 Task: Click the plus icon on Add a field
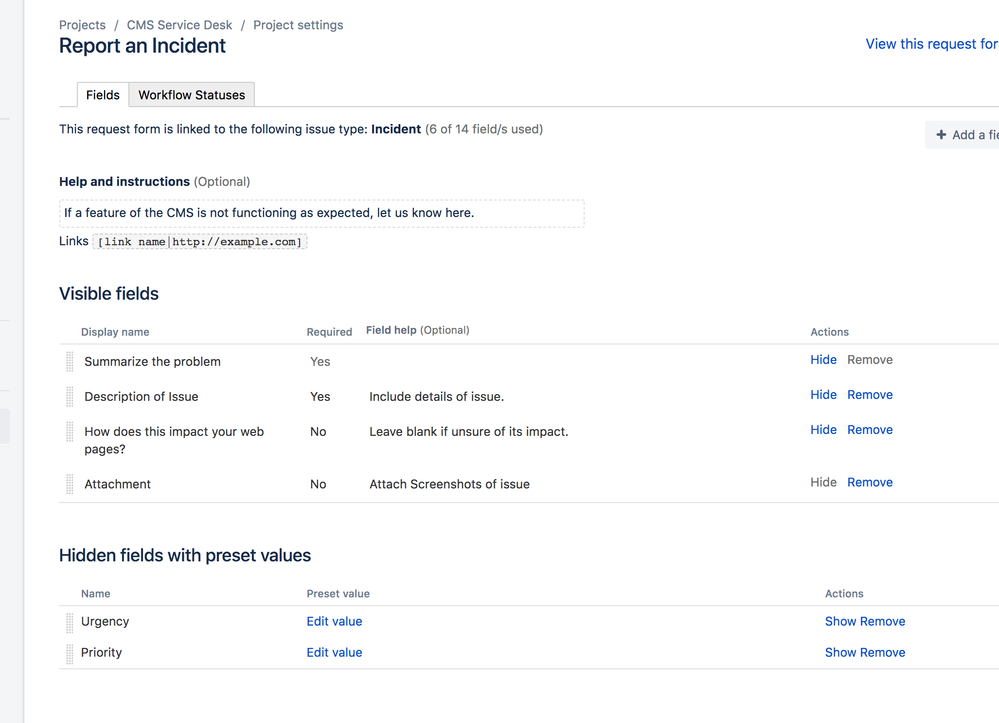[941, 135]
